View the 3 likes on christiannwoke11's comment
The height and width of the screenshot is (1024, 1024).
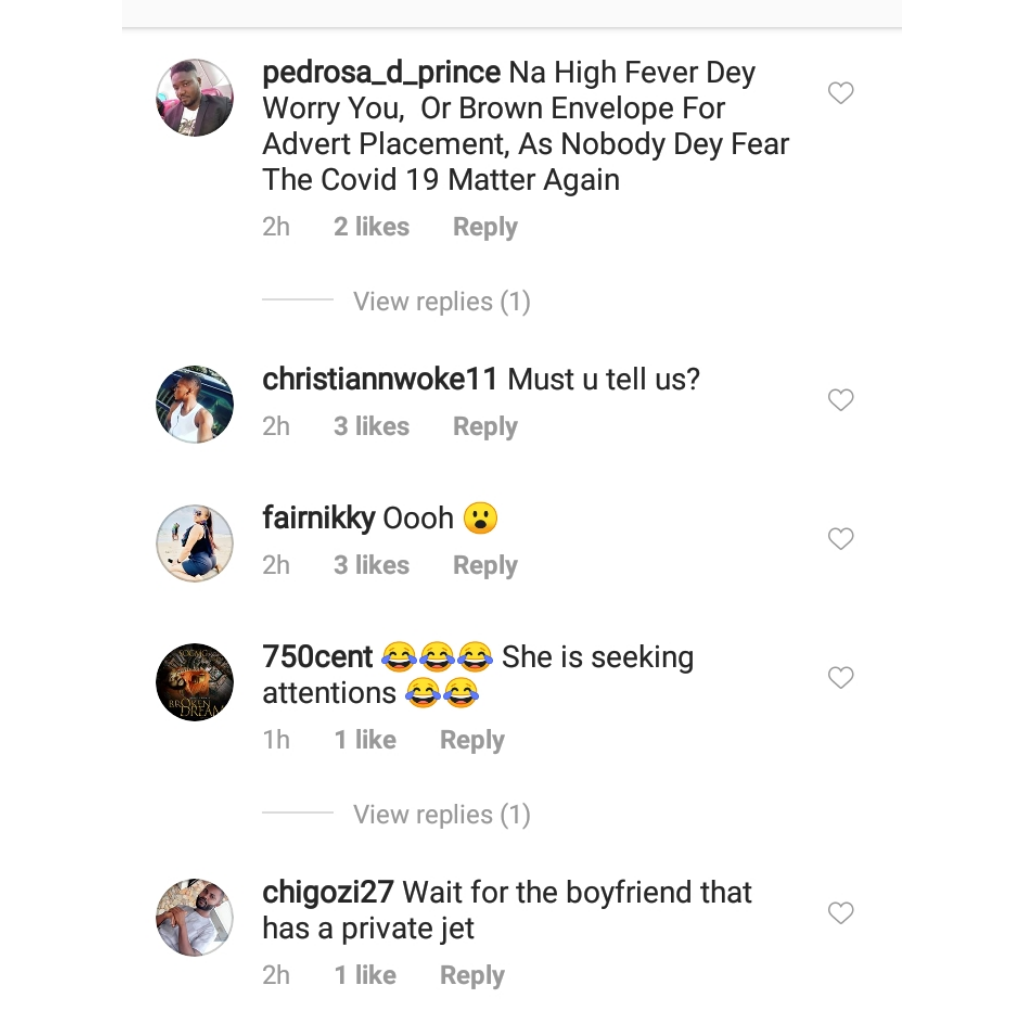coord(371,426)
